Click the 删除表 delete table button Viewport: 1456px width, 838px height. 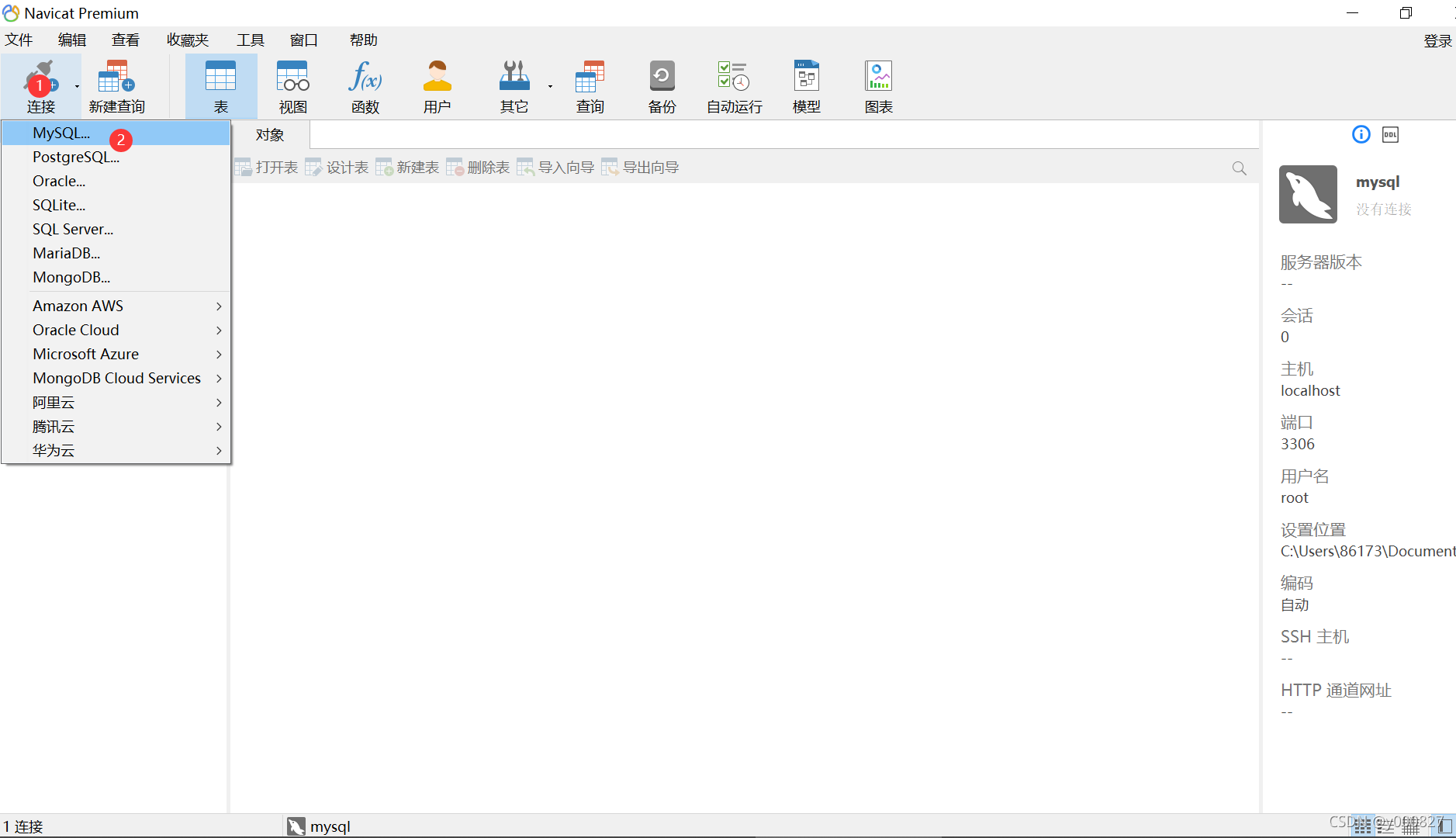tap(478, 168)
